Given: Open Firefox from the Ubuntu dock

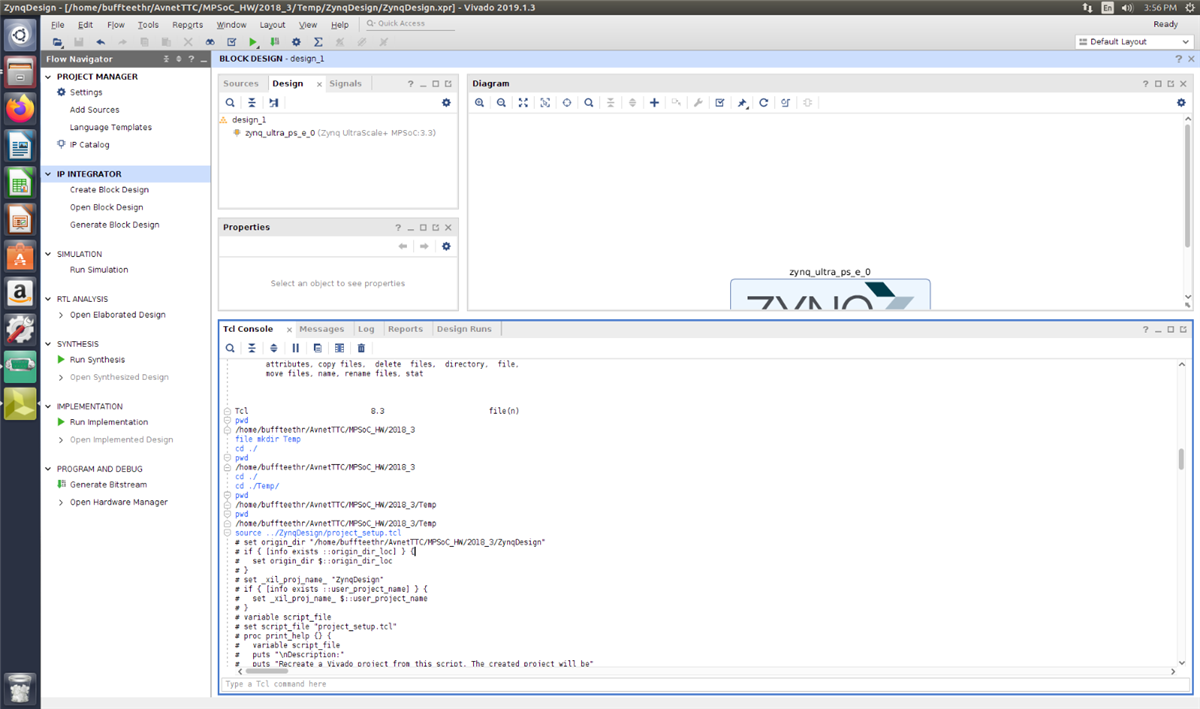Looking at the screenshot, I should point(21,108).
